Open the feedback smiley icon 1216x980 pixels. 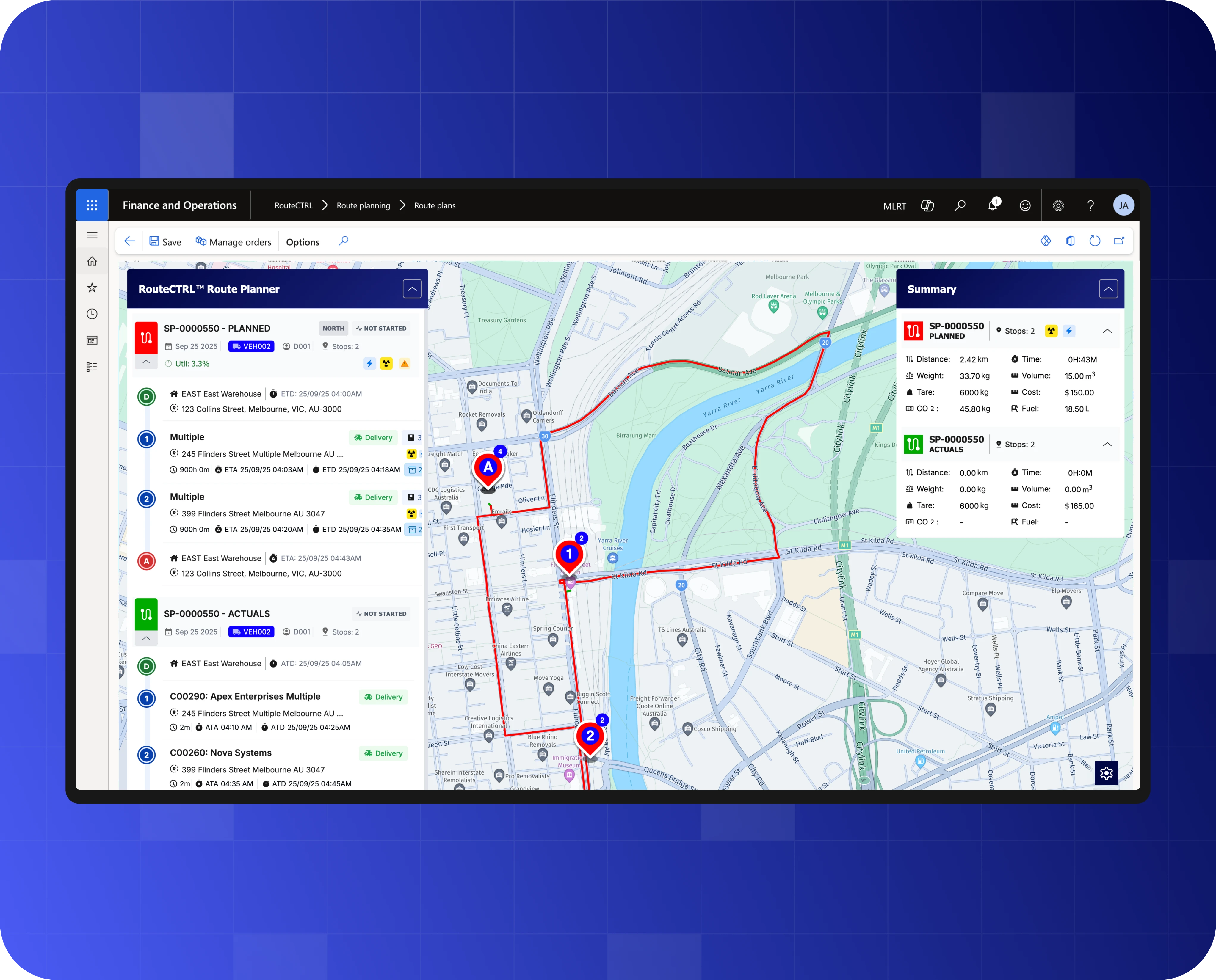tap(1025, 205)
